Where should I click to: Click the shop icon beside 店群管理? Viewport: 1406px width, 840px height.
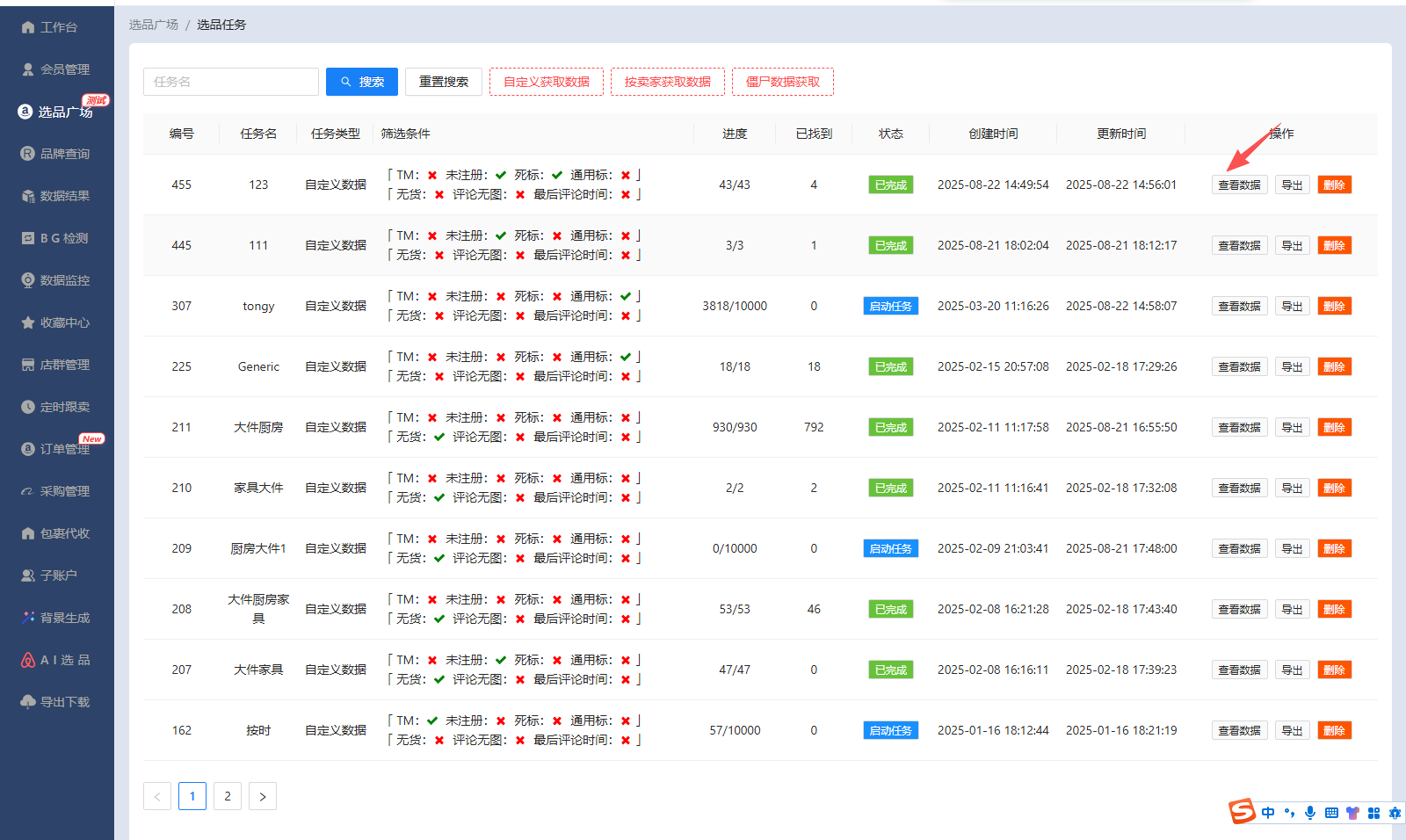point(28,365)
